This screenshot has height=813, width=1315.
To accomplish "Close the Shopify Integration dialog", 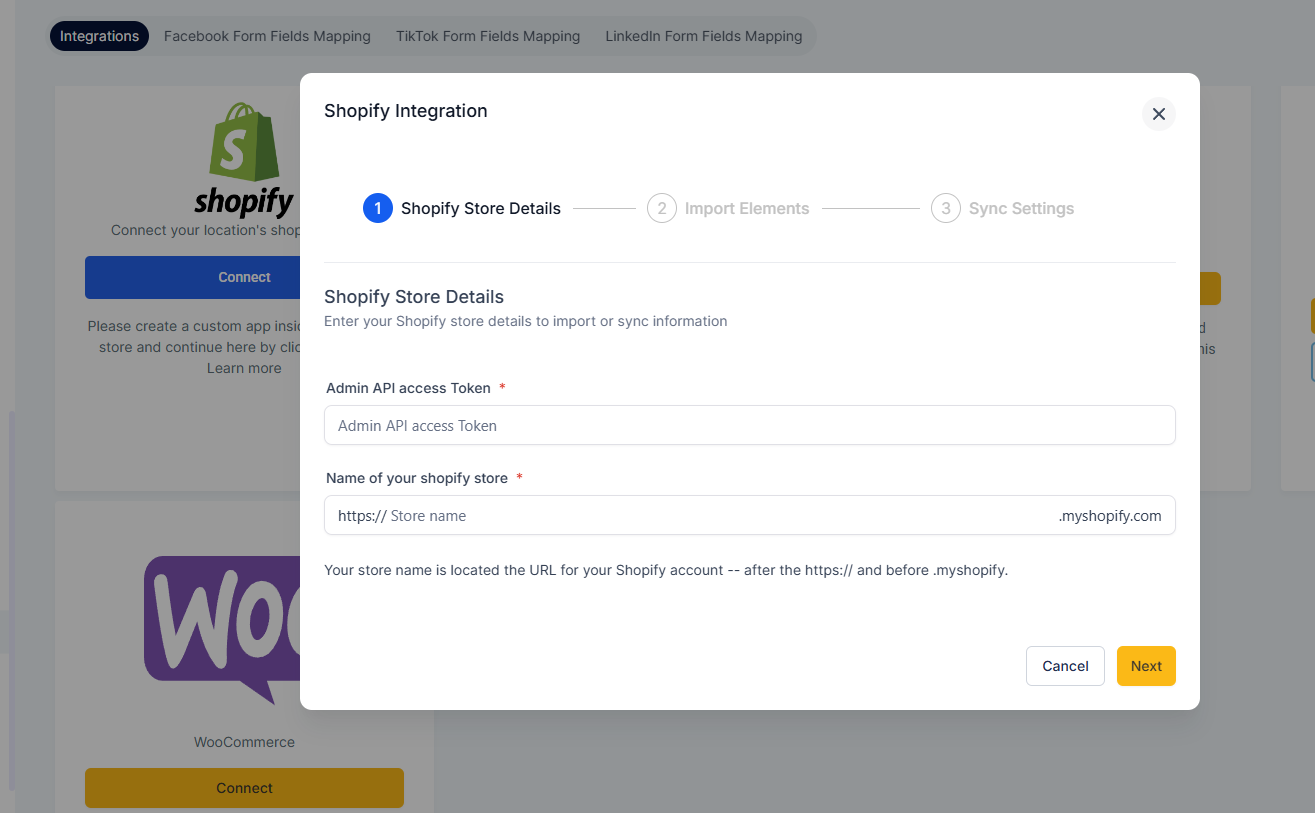I will pos(1158,114).
